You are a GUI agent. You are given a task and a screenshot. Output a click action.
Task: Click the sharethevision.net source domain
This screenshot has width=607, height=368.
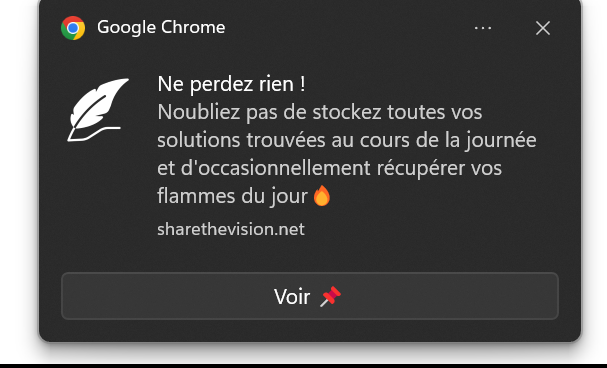pos(231,229)
